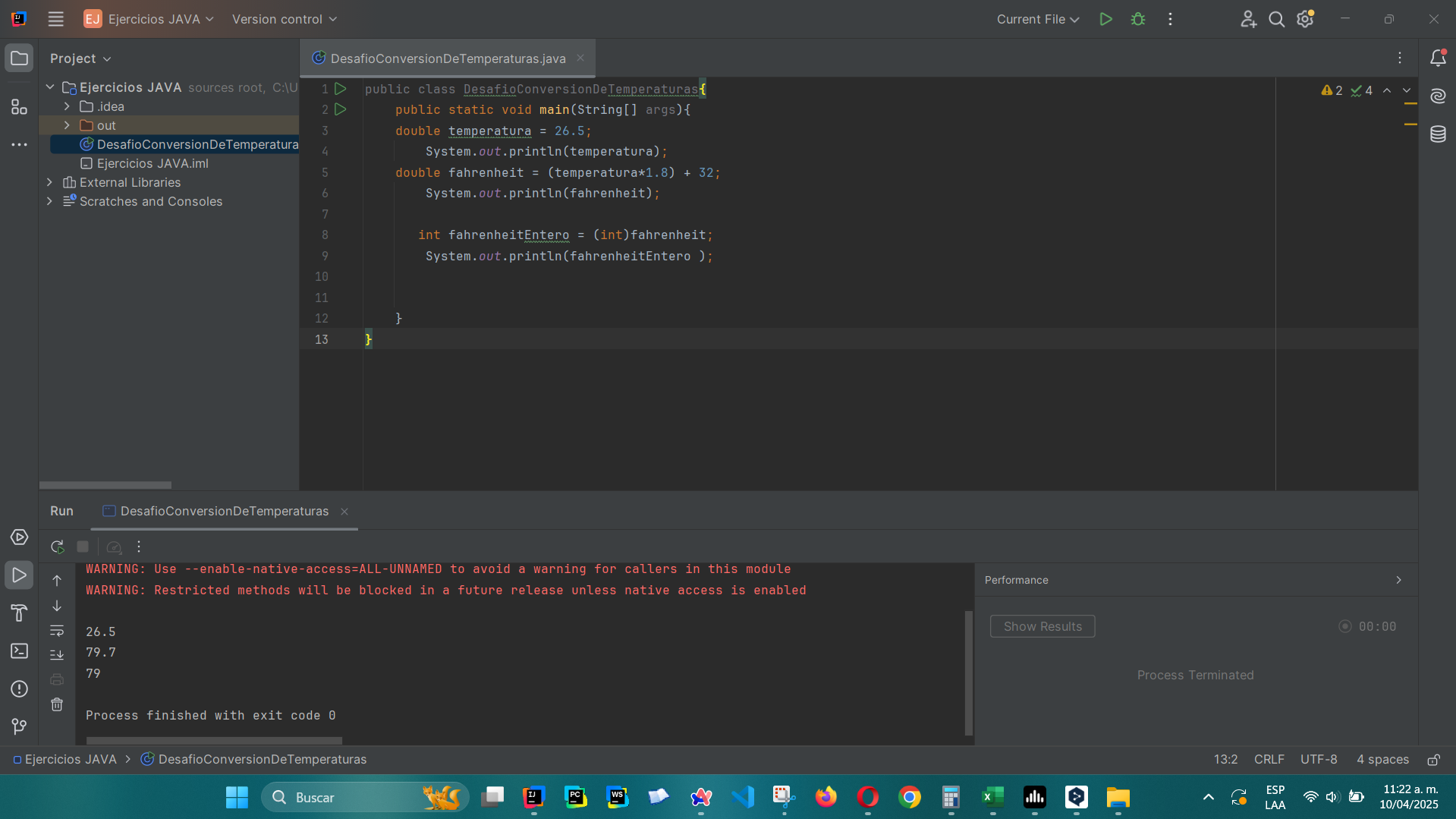
Task: Open the inspections widget showing 2 warnings
Action: (1347, 90)
